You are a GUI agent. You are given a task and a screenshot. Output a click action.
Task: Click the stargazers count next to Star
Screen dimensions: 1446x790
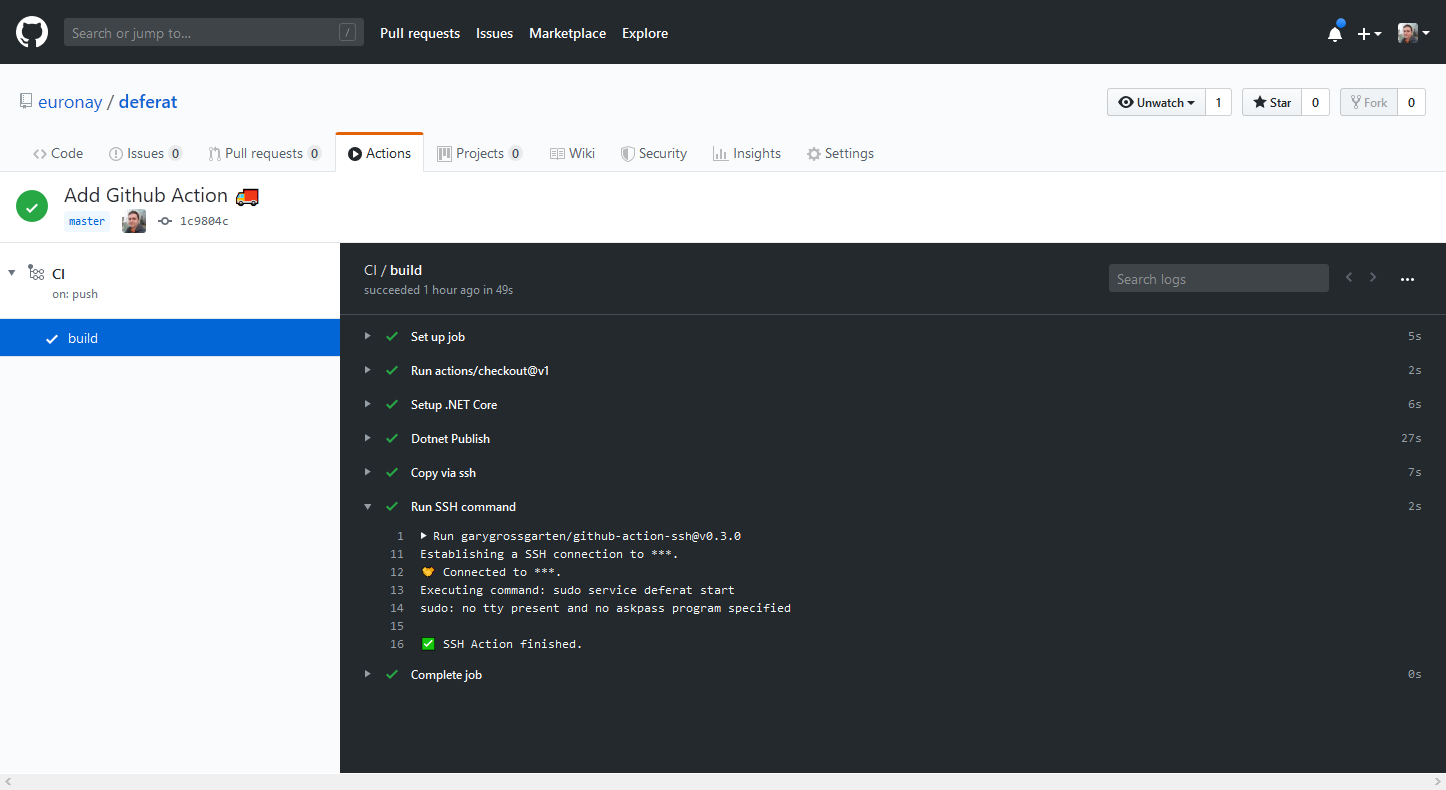coord(1315,102)
